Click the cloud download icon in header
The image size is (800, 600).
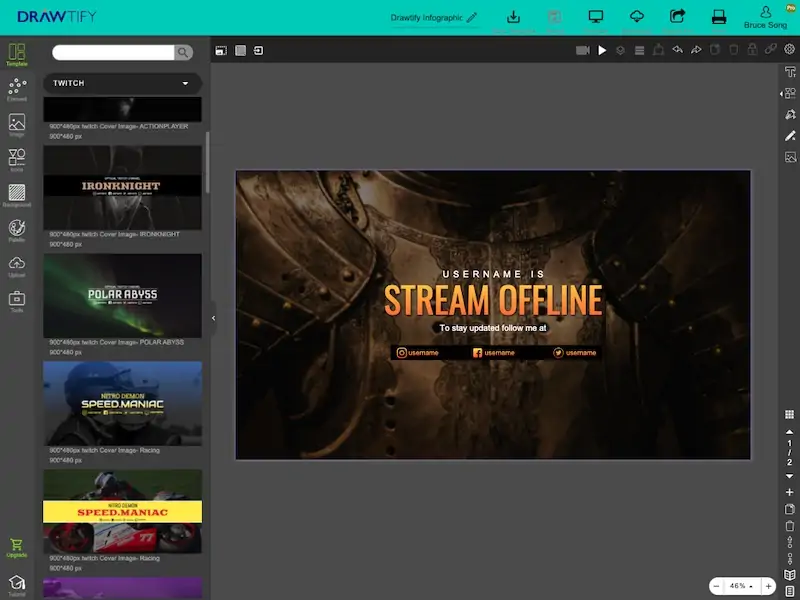pyautogui.click(x=637, y=17)
